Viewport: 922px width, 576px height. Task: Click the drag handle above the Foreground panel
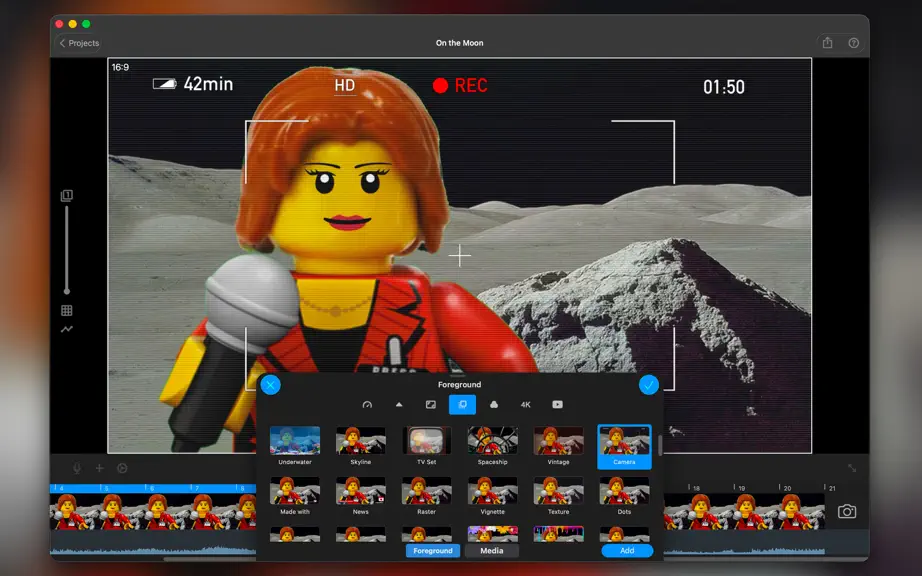coord(459,376)
